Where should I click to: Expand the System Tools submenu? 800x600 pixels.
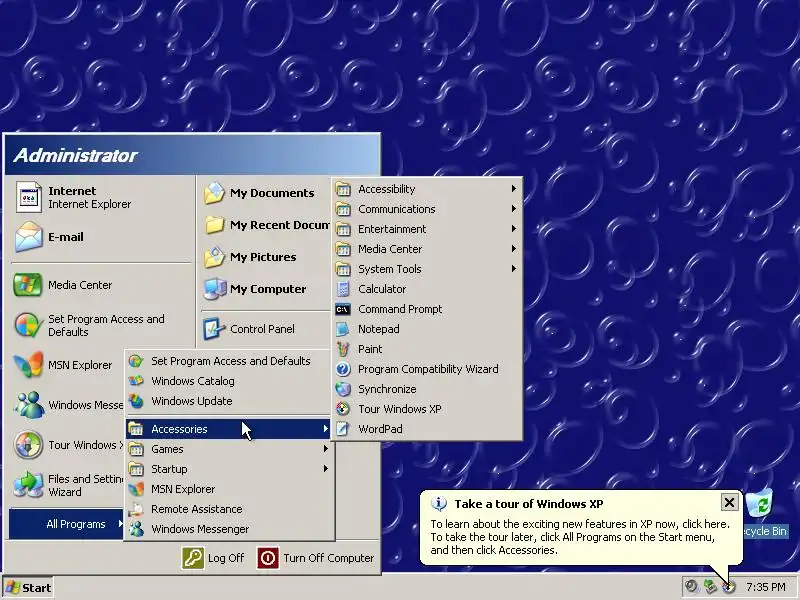(427, 269)
